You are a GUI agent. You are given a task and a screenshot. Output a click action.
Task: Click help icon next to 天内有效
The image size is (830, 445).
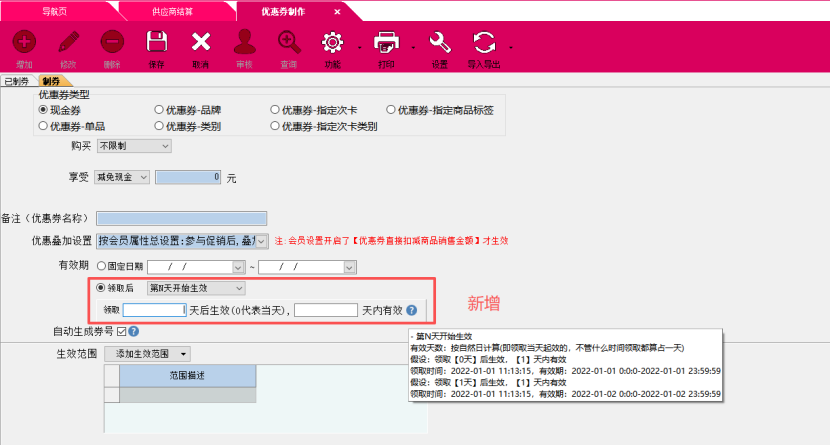tap(412, 311)
